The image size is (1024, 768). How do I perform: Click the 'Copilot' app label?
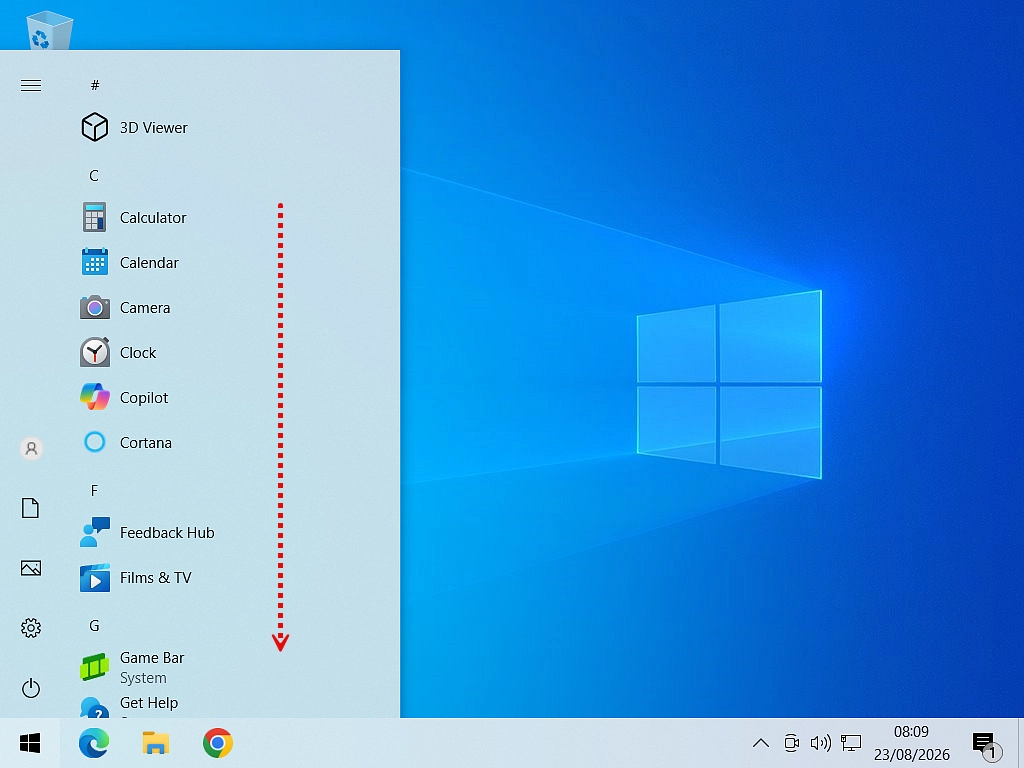(144, 398)
